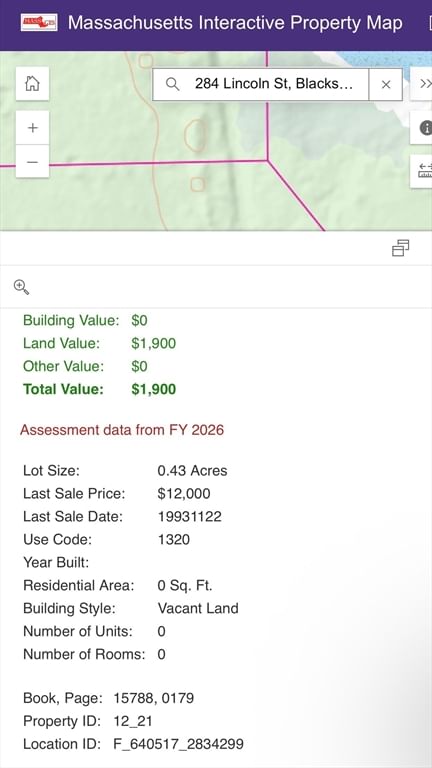This screenshot has height=768, width=432.
Task: Click the zoom-to-feature magnifier icon
Action: coord(22,287)
